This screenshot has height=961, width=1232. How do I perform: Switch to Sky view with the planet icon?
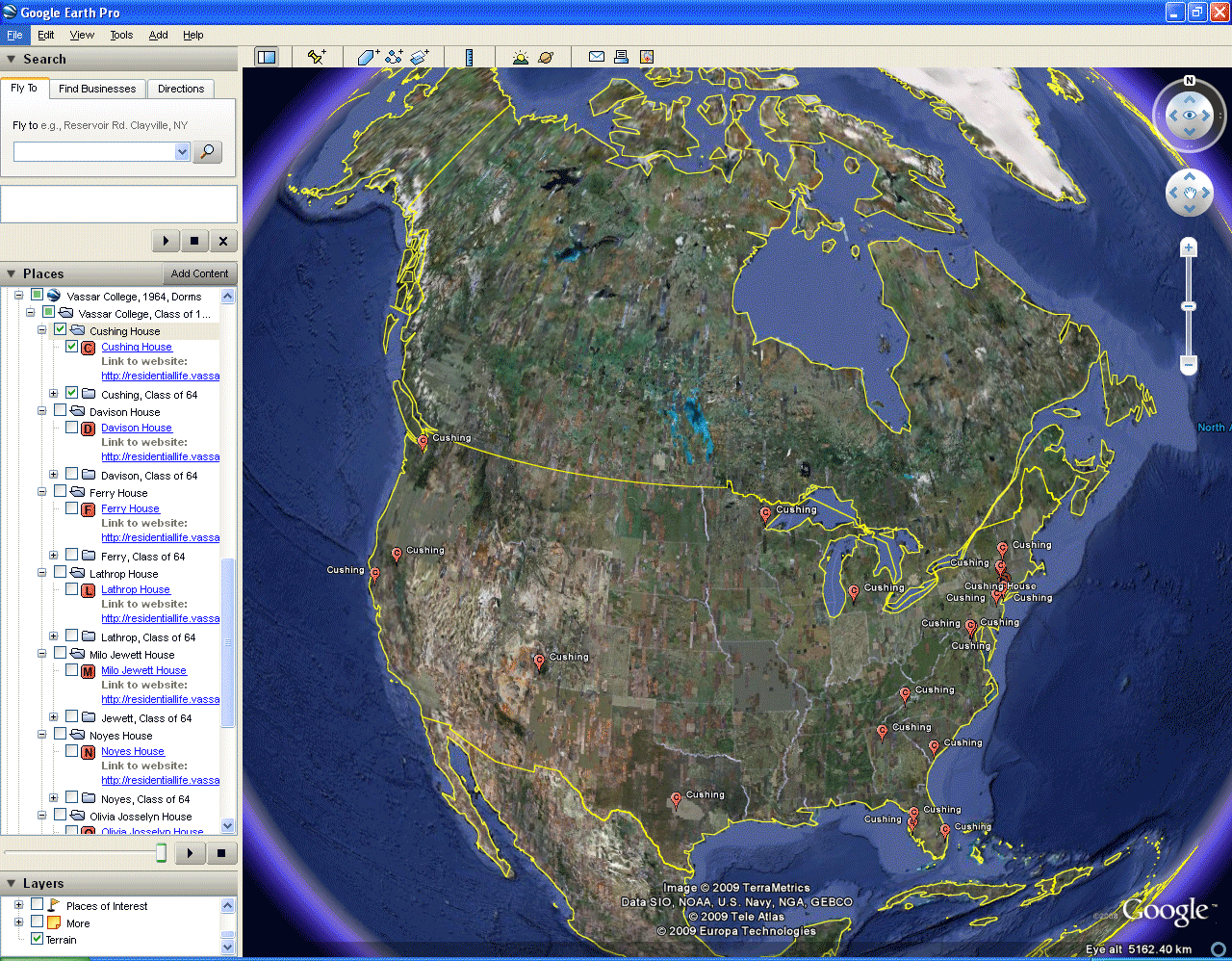[x=546, y=58]
